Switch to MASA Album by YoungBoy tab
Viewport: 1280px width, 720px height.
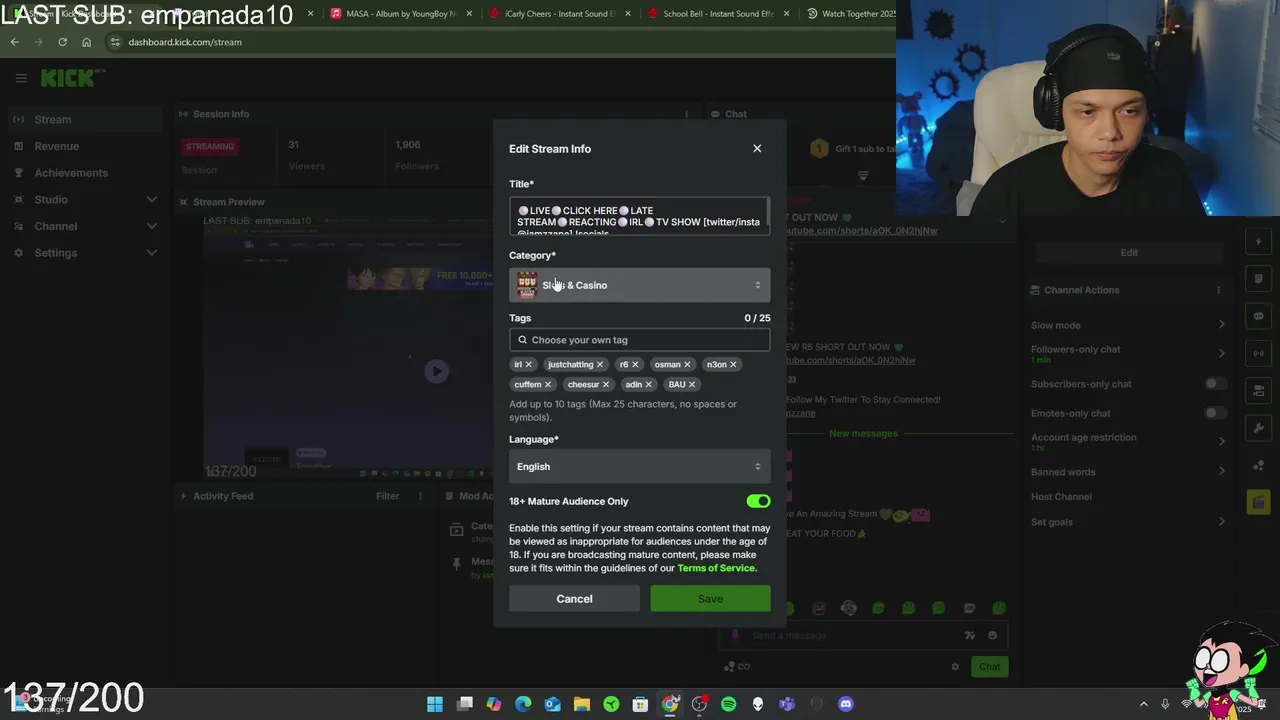coord(401,14)
